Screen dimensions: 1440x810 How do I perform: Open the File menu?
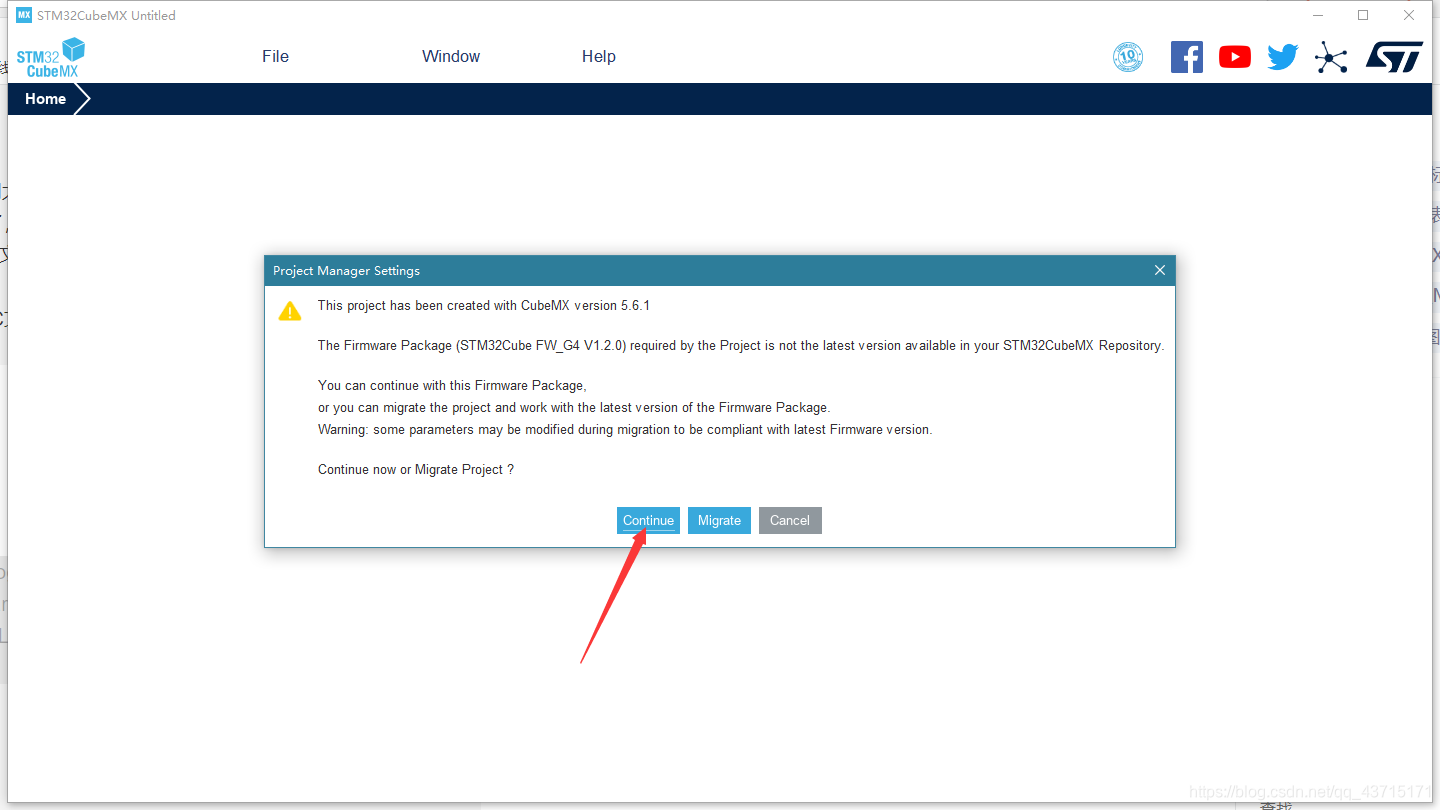click(275, 56)
